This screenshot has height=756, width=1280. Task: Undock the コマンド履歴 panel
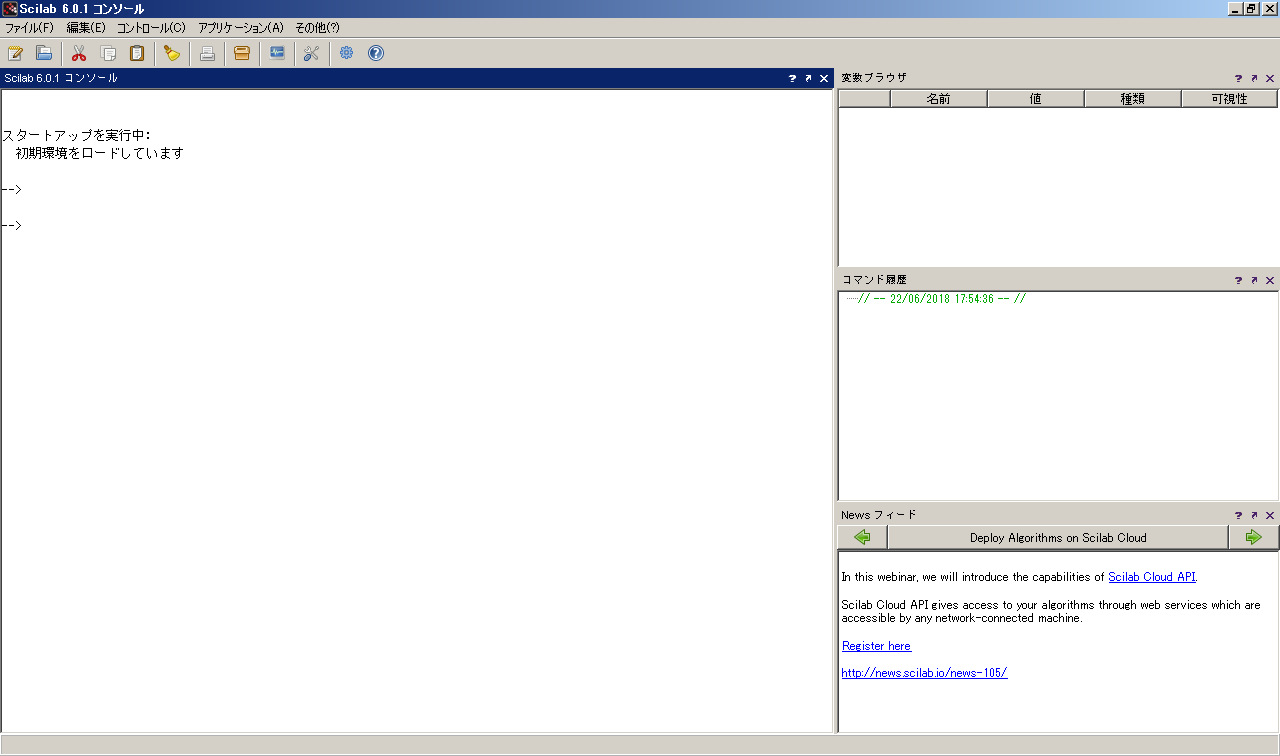1254,280
